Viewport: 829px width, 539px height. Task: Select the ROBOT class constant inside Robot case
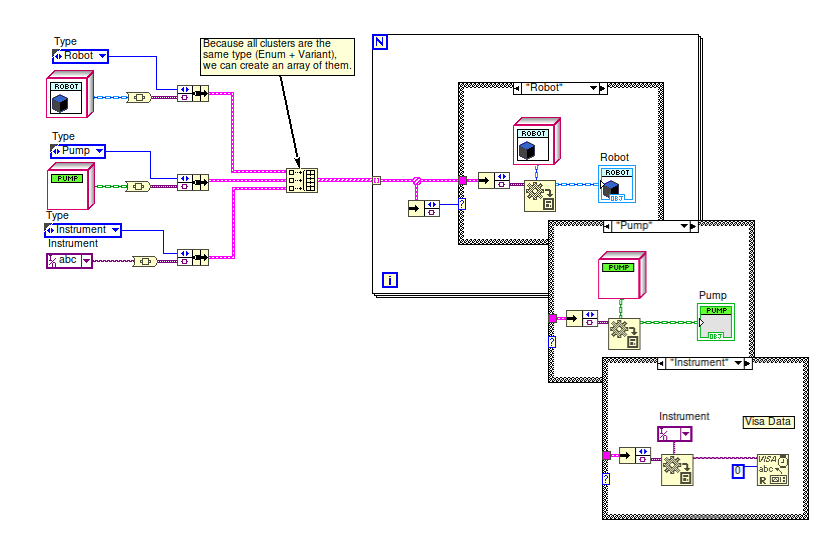point(537,141)
